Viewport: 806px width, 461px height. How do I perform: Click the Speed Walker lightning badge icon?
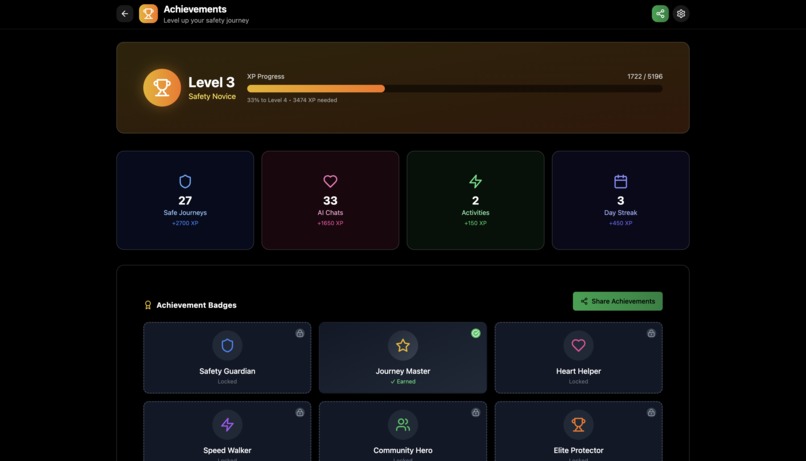(227, 425)
